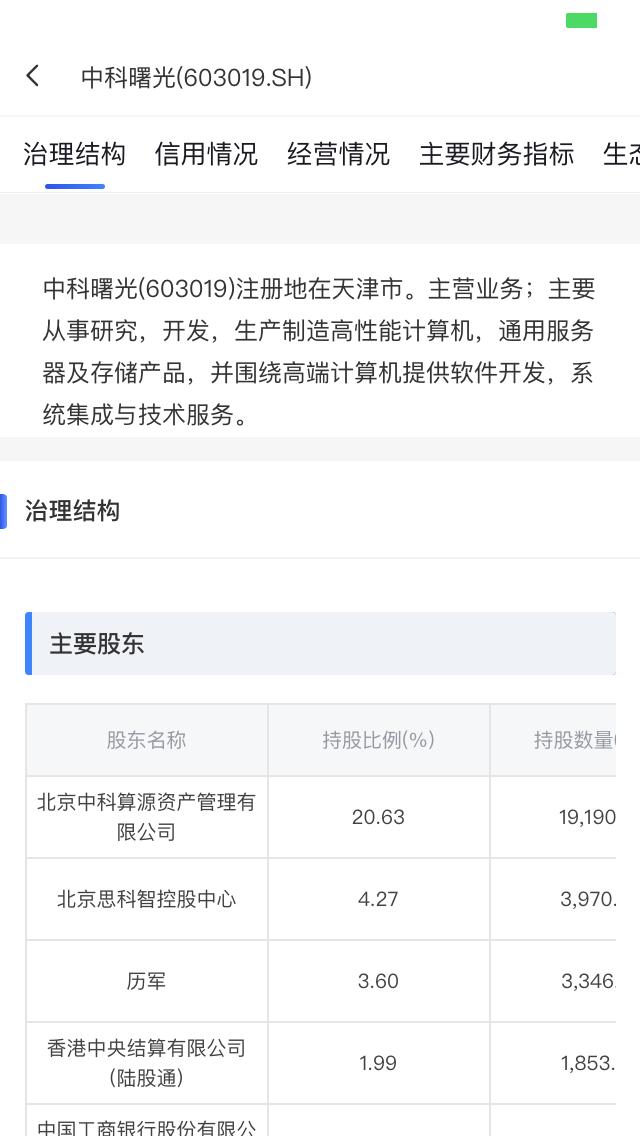
Task: Tap the 中国工商银行 shareholder row
Action: click(x=146, y=1125)
